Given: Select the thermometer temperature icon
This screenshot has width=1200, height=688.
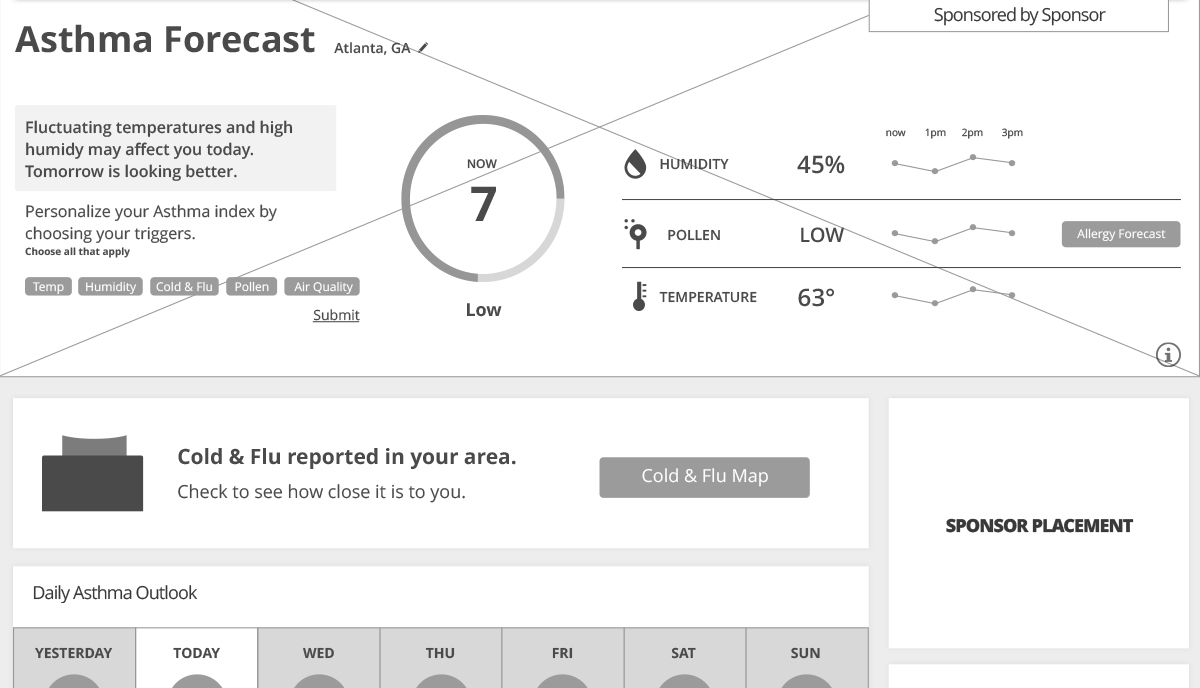Looking at the screenshot, I should (x=639, y=296).
